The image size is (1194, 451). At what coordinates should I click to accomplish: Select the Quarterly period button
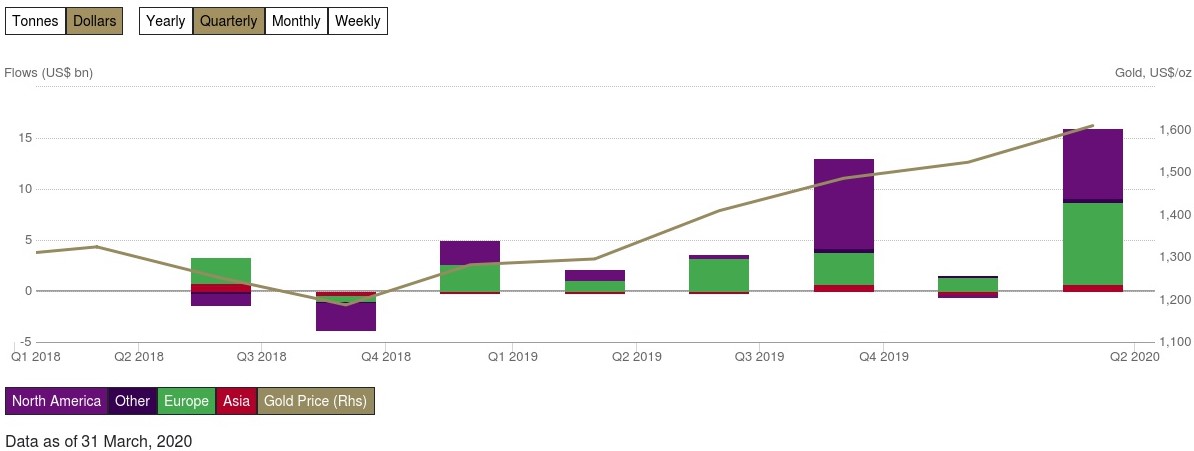(228, 21)
